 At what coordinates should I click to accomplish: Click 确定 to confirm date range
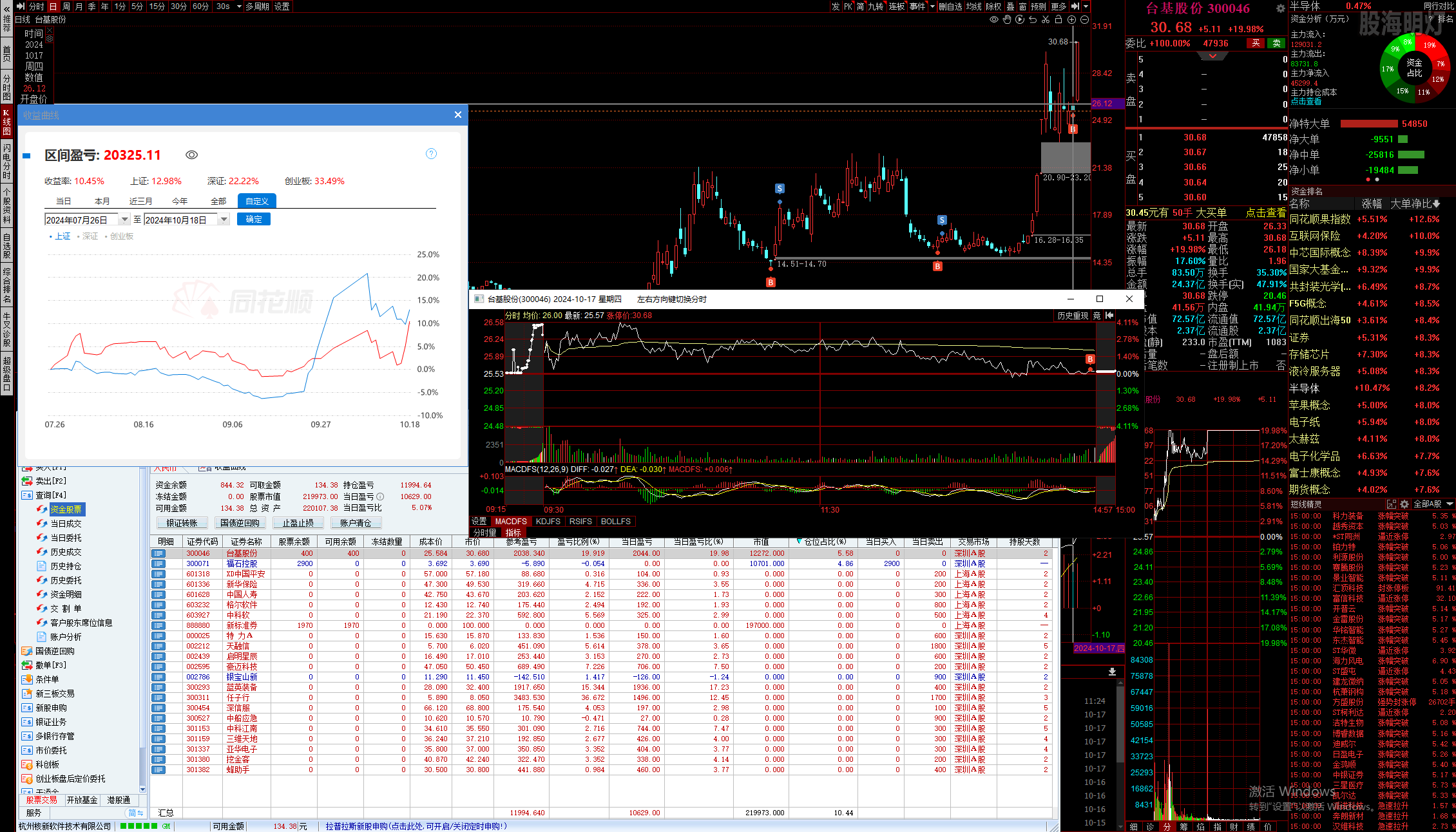[x=254, y=219]
